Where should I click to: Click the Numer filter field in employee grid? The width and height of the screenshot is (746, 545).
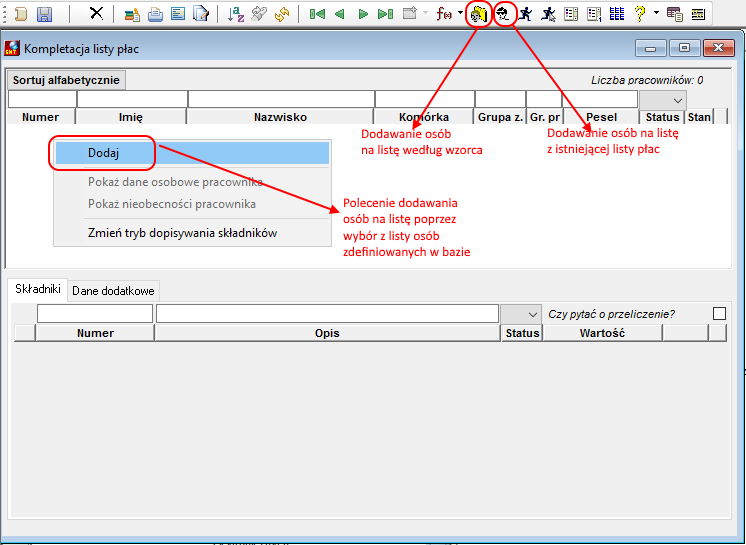42,99
